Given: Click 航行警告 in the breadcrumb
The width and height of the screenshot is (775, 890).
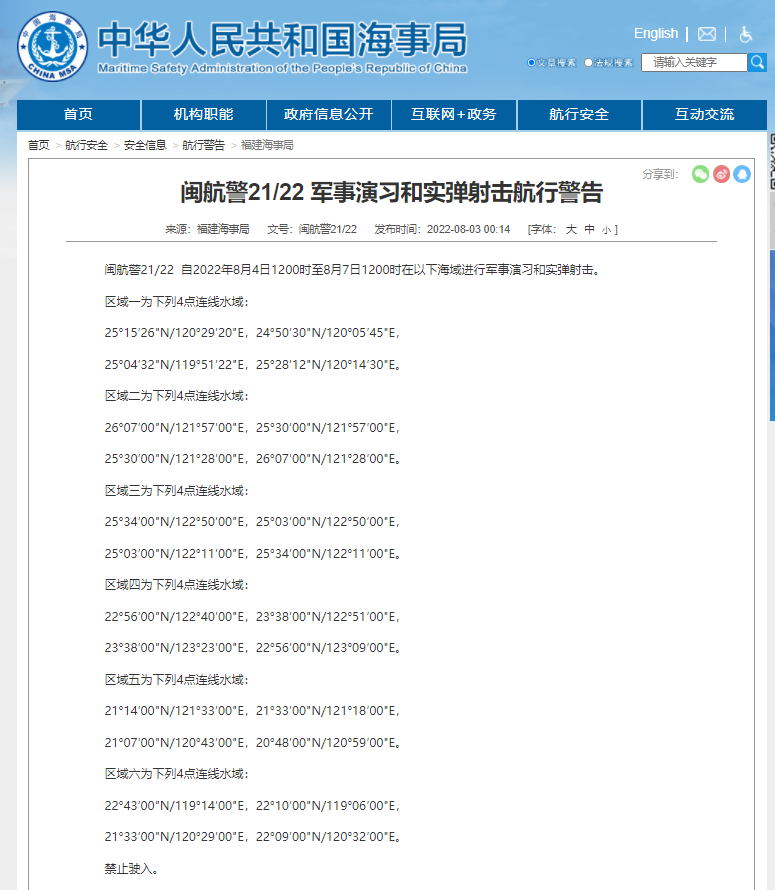Looking at the screenshot, I should tap(204, 146).
